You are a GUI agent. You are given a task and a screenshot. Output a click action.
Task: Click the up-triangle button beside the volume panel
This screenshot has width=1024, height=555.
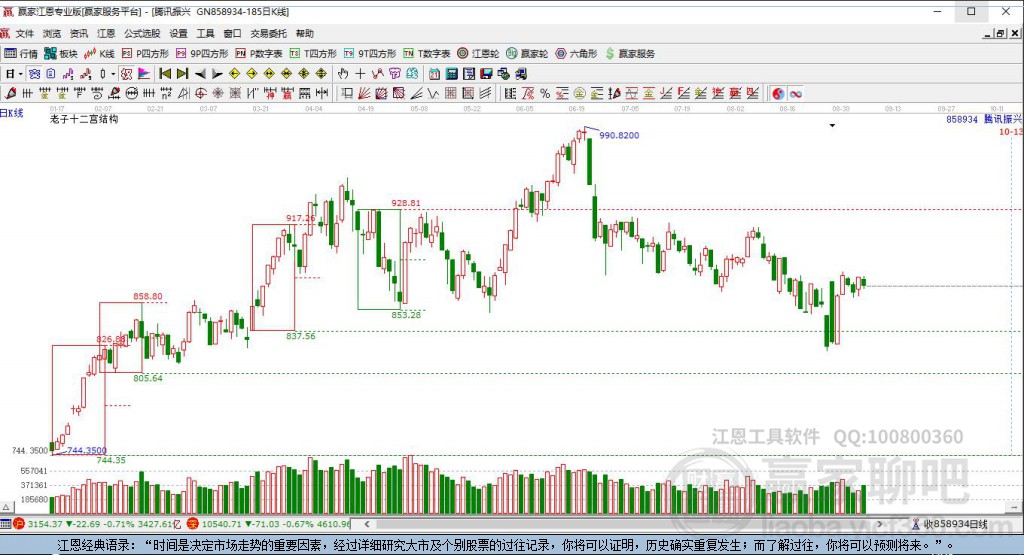pos(7,507)
